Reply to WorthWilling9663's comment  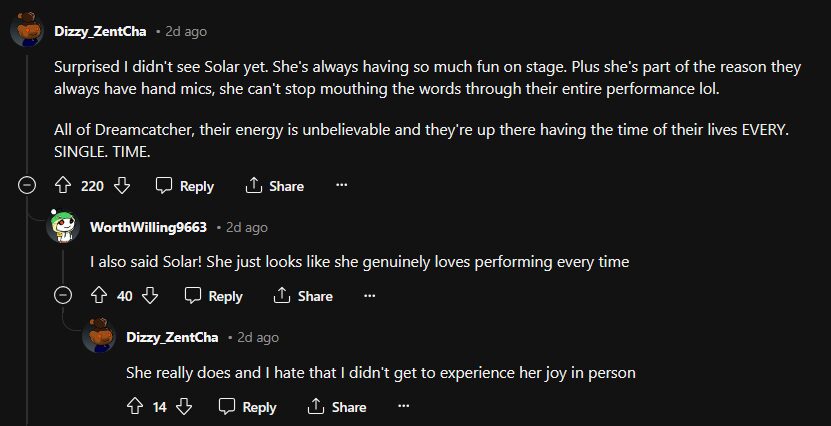tap(214, 296)
